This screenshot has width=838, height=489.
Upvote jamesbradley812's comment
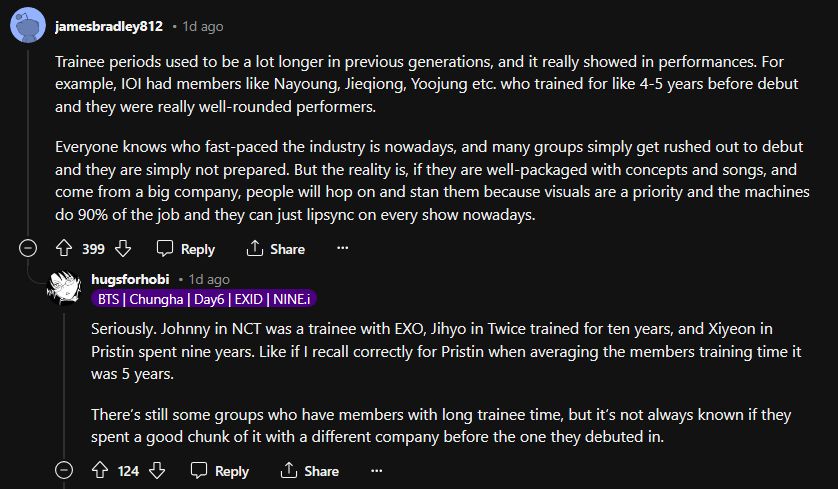(64, 248)
